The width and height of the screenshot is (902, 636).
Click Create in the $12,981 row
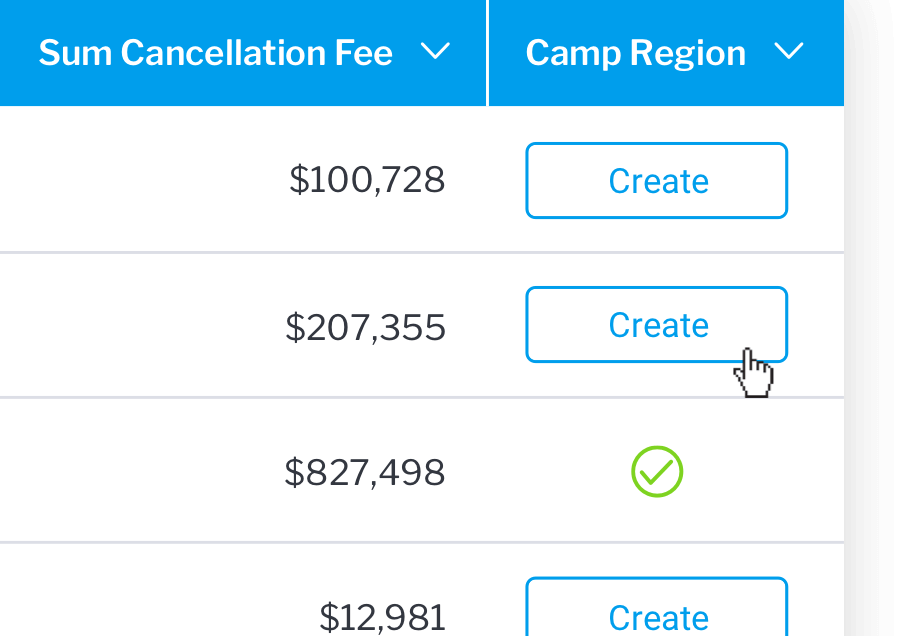coord(656,607)
